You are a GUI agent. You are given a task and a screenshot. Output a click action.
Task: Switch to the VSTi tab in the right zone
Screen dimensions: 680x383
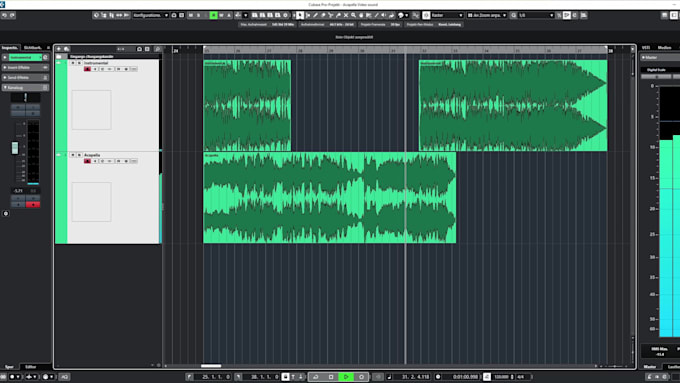pos(646,47)
